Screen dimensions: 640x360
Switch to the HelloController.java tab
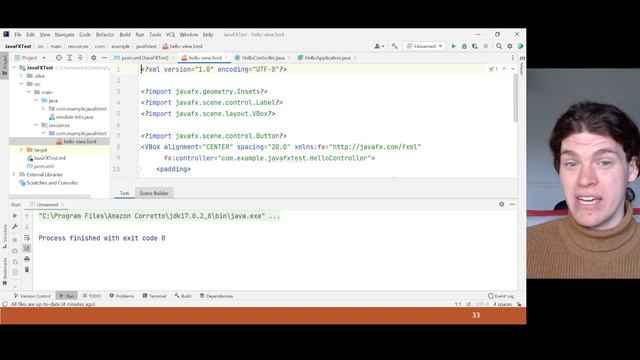point(263,58)
